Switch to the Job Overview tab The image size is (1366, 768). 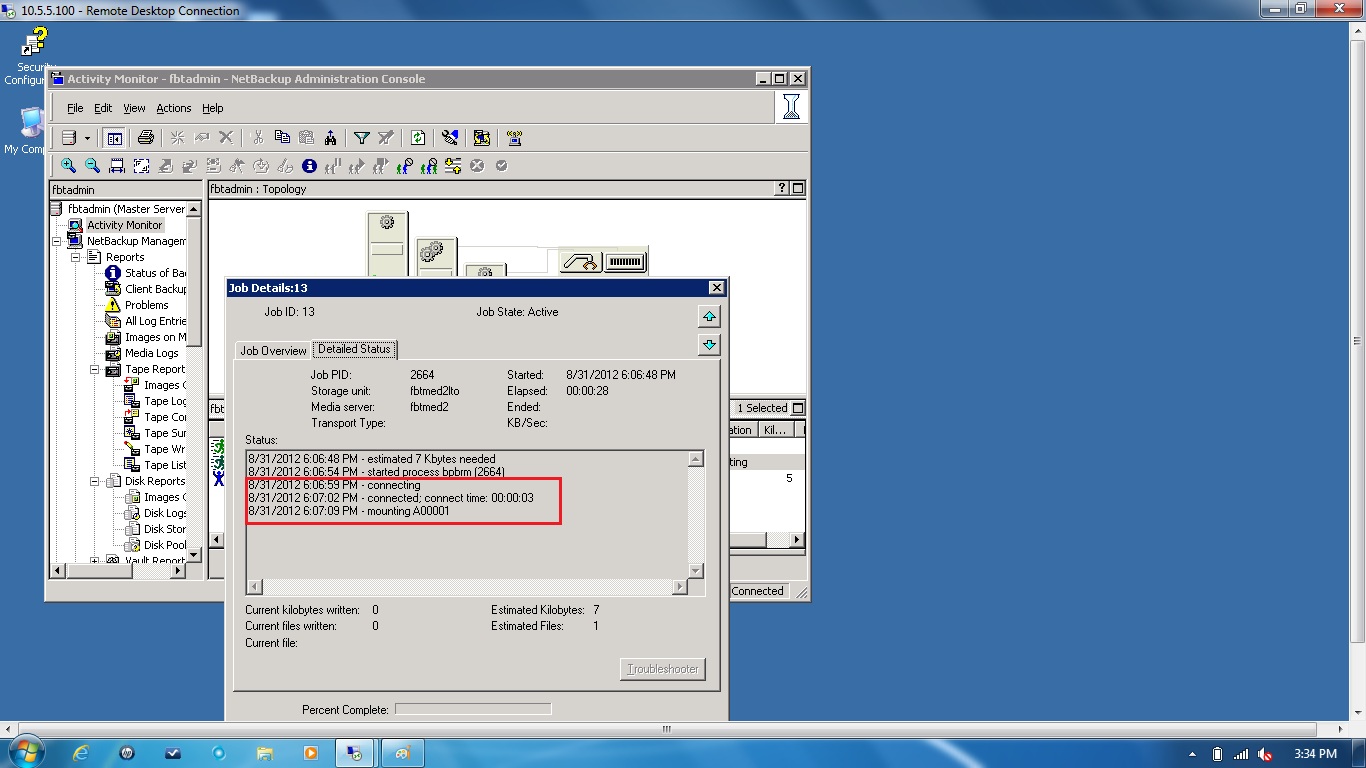pos(272,349)
